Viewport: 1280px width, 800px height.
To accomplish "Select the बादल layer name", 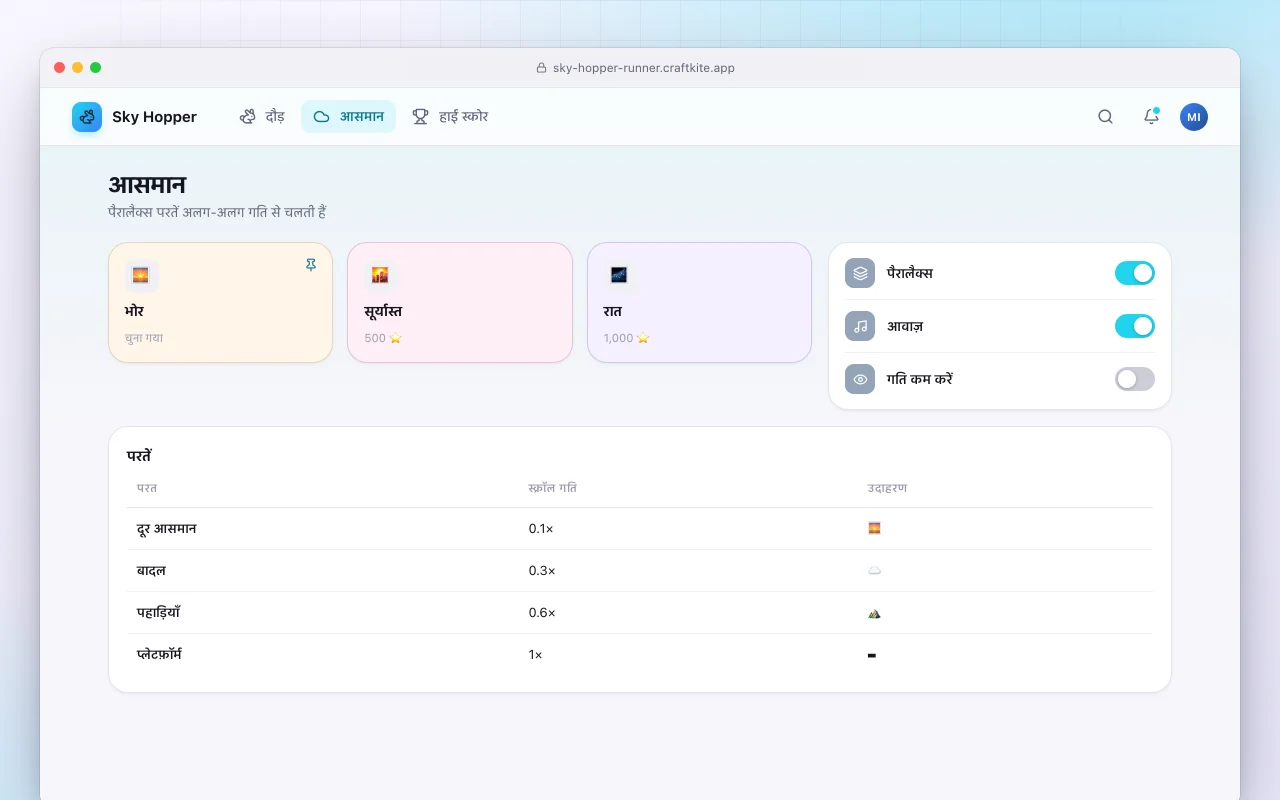I will 151,570.
